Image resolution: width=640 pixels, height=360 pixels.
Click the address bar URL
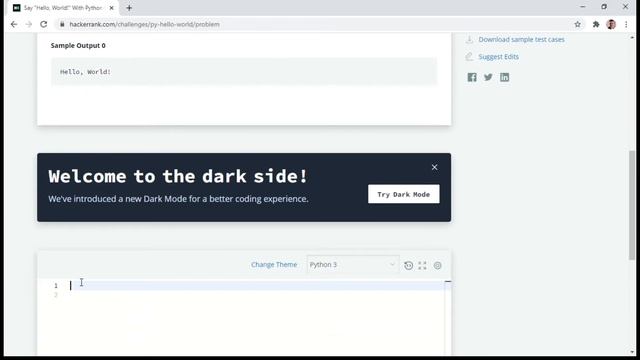click(x=144, y=24)
